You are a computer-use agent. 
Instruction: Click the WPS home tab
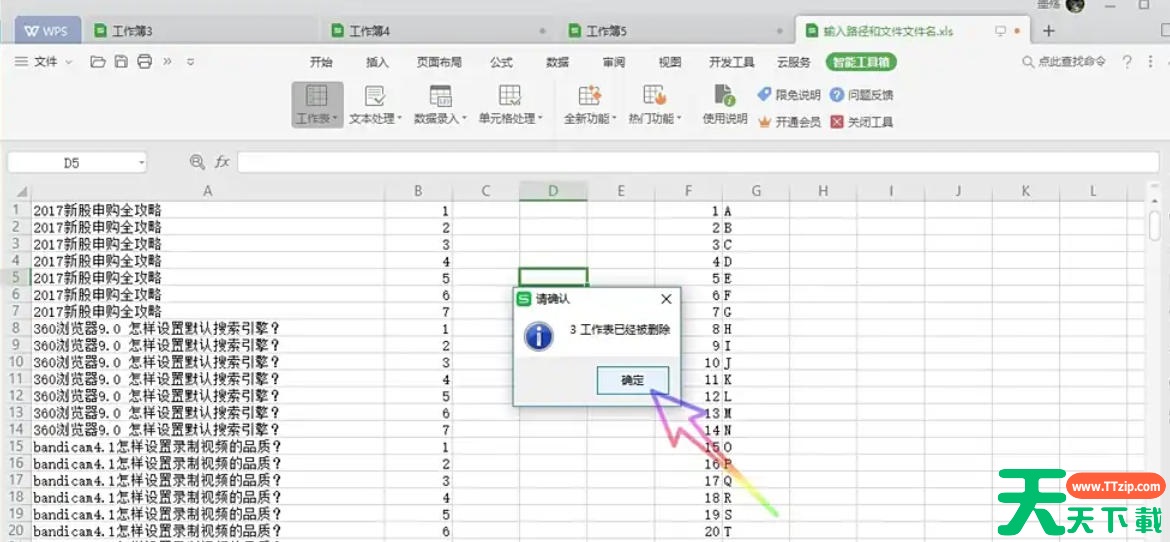[46, 31]
